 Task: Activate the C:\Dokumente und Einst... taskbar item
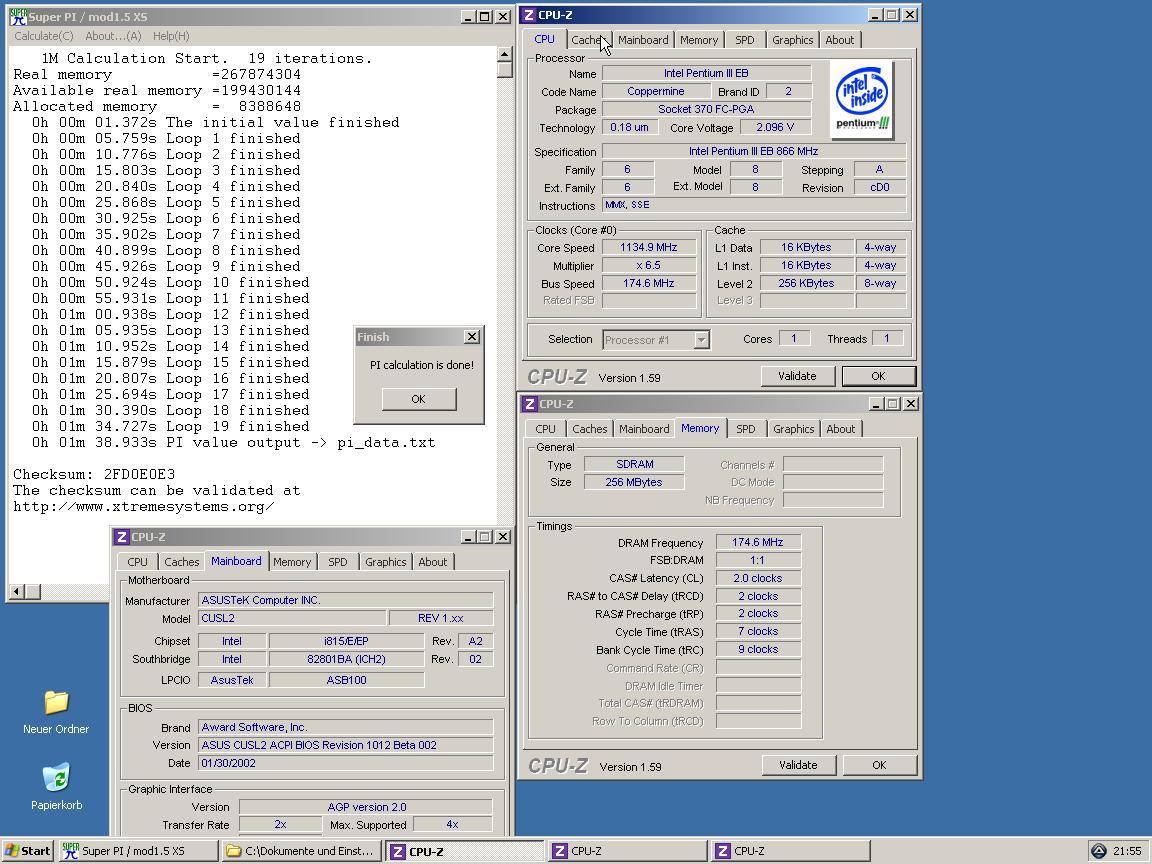click(301, 851)
